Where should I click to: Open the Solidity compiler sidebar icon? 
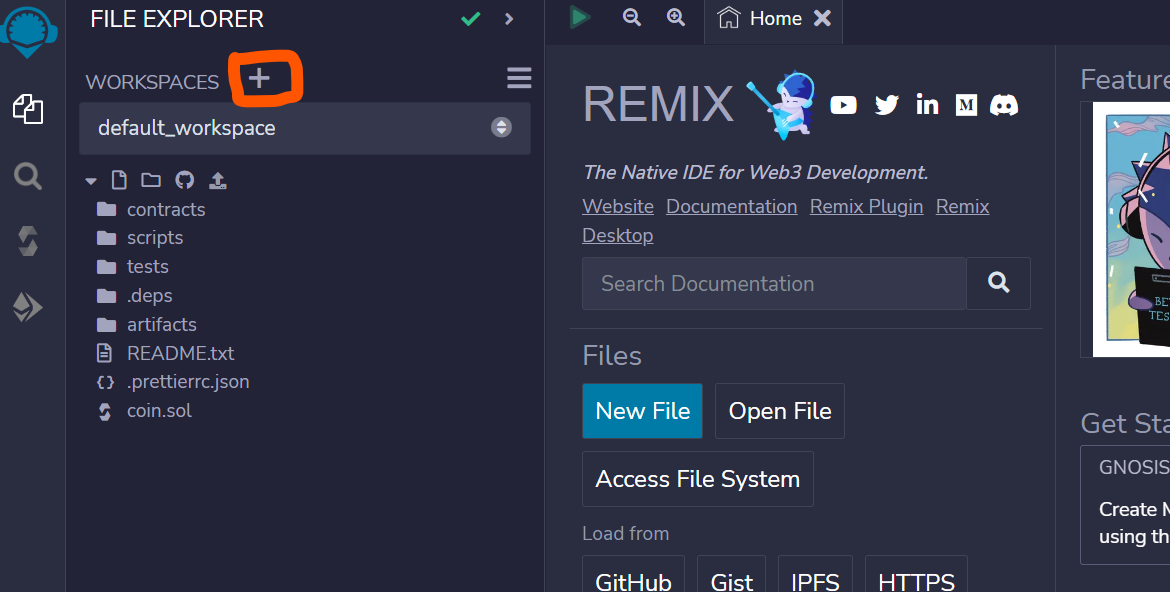(27, 241)
